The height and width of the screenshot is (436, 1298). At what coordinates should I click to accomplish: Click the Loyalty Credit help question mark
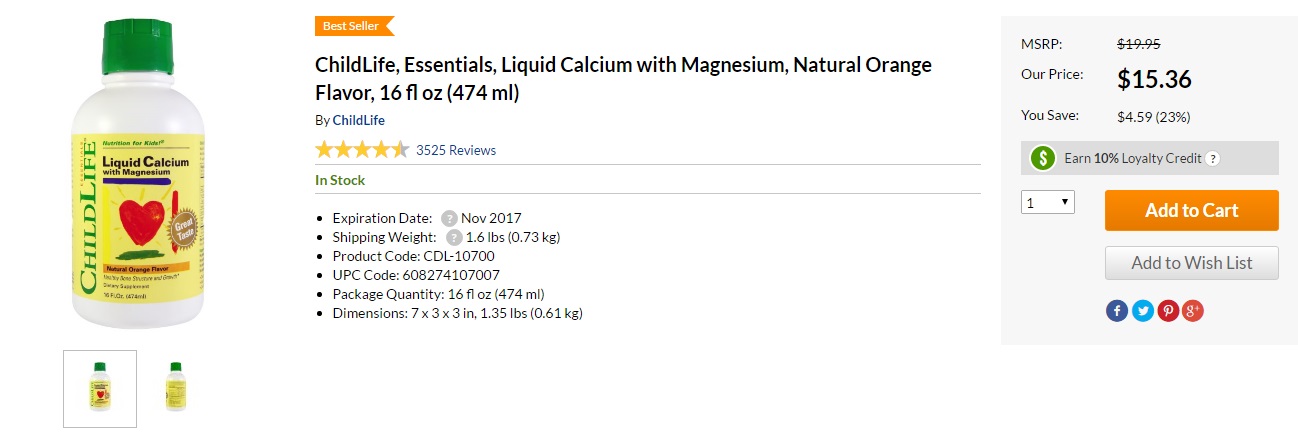1213,158
